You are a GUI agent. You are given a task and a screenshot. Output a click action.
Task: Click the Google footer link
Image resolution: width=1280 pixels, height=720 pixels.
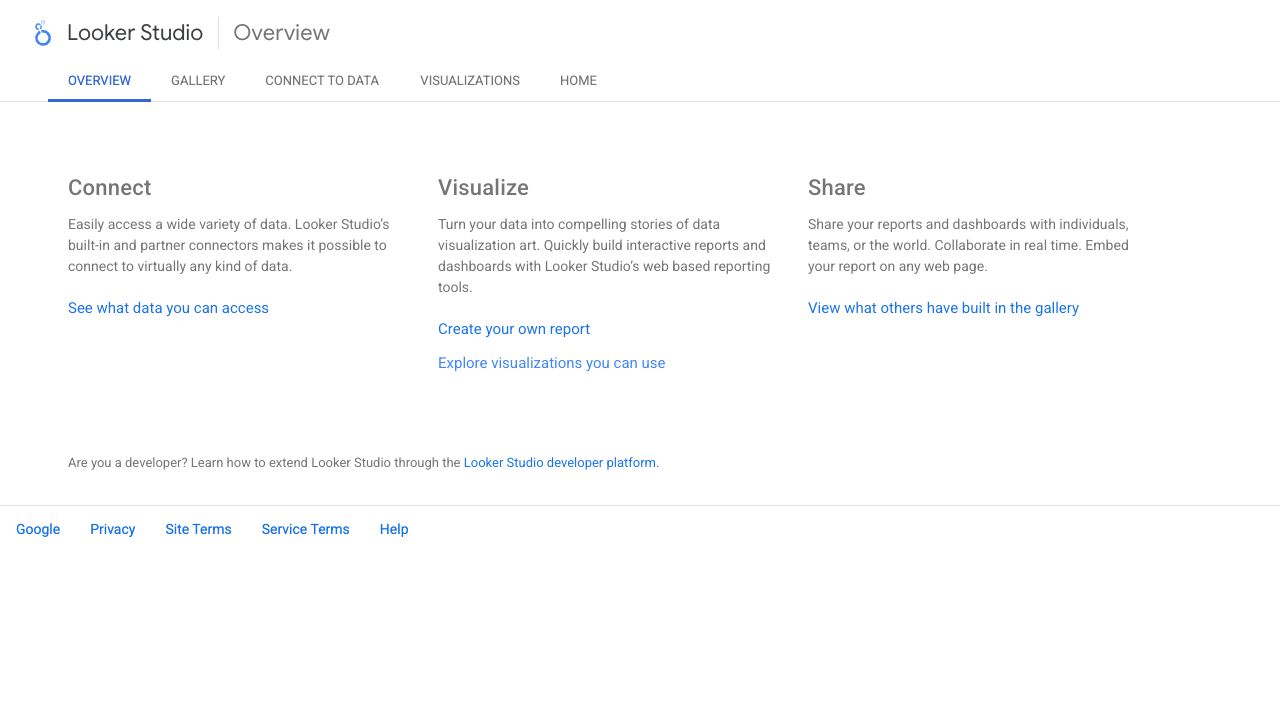tap(38, 529)
